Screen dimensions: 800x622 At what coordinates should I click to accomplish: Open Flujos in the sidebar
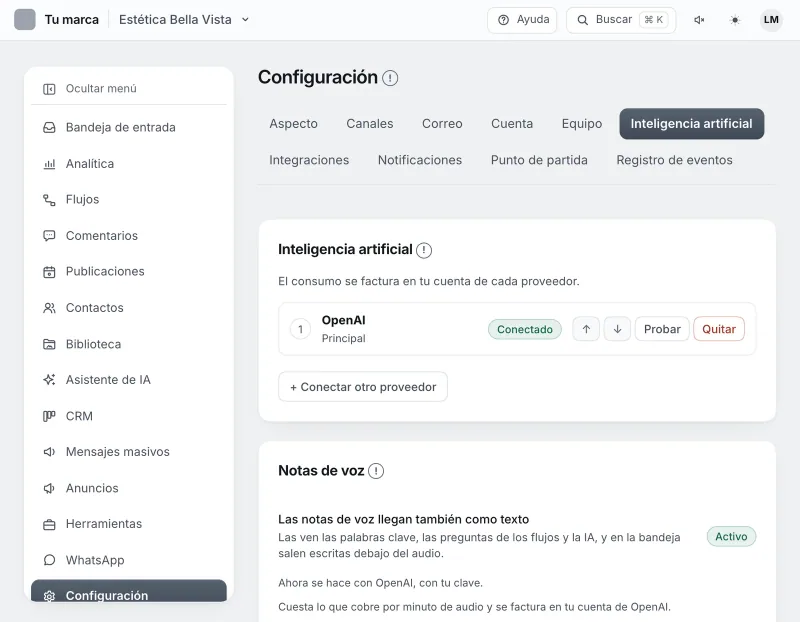[x=129, y=200]
